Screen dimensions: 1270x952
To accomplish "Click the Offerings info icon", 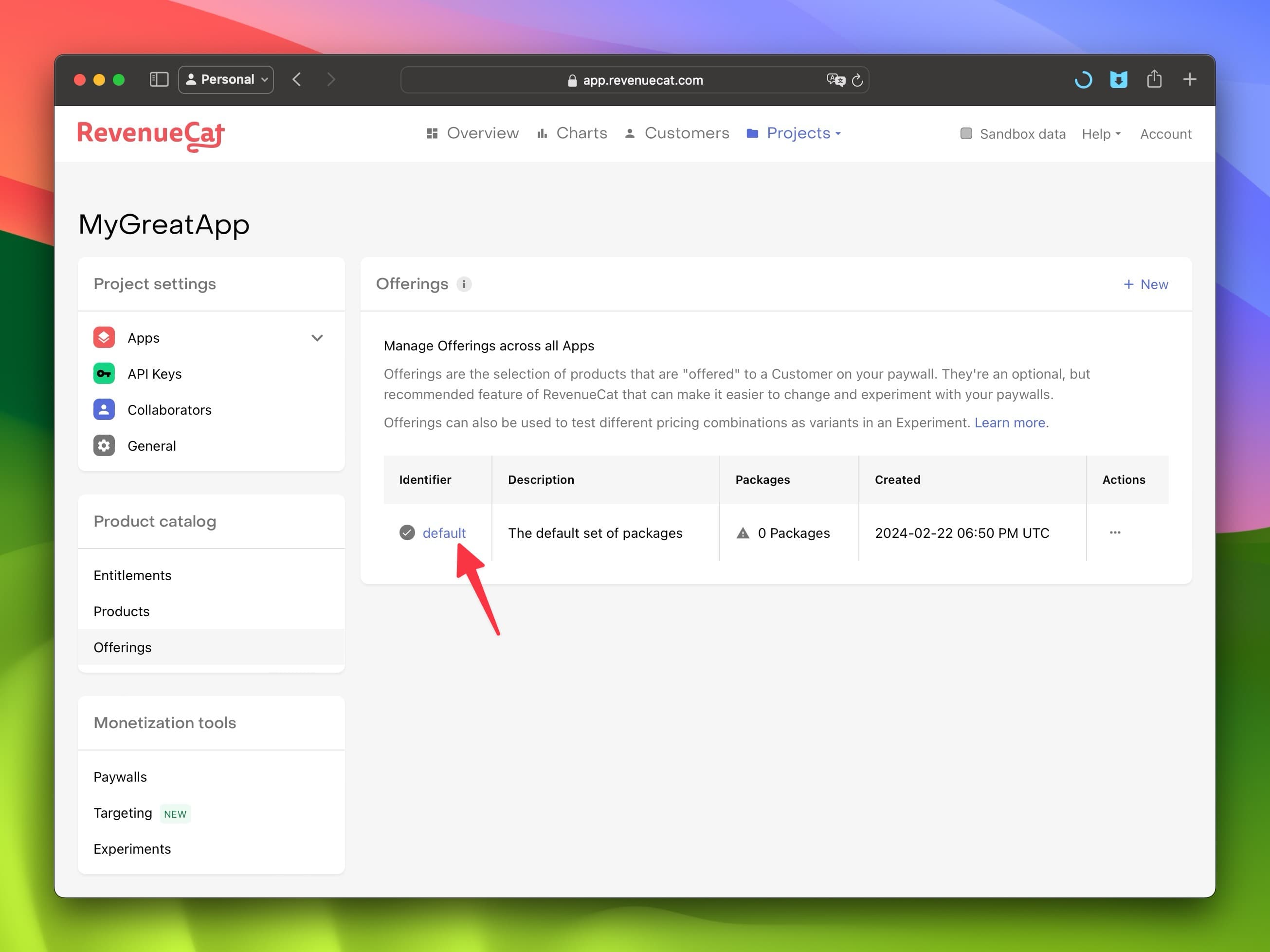I will 464,284.
